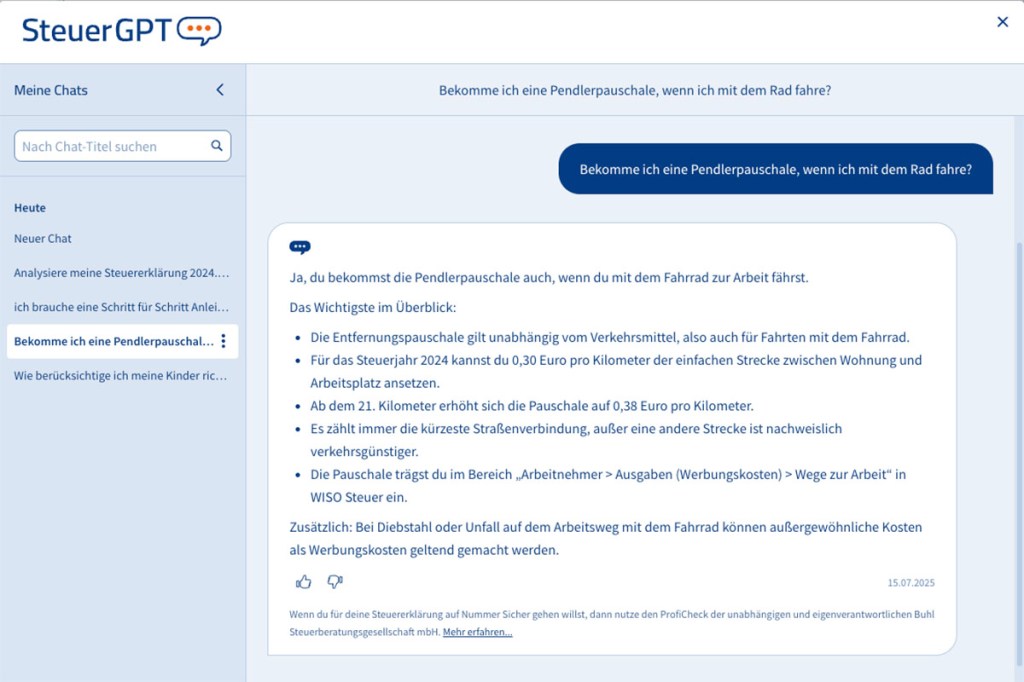Click the 'Zusätzlich: Bei Diebstahl' paragraph
This screenshot has height=682, width=1024.
tap(605, 538)
